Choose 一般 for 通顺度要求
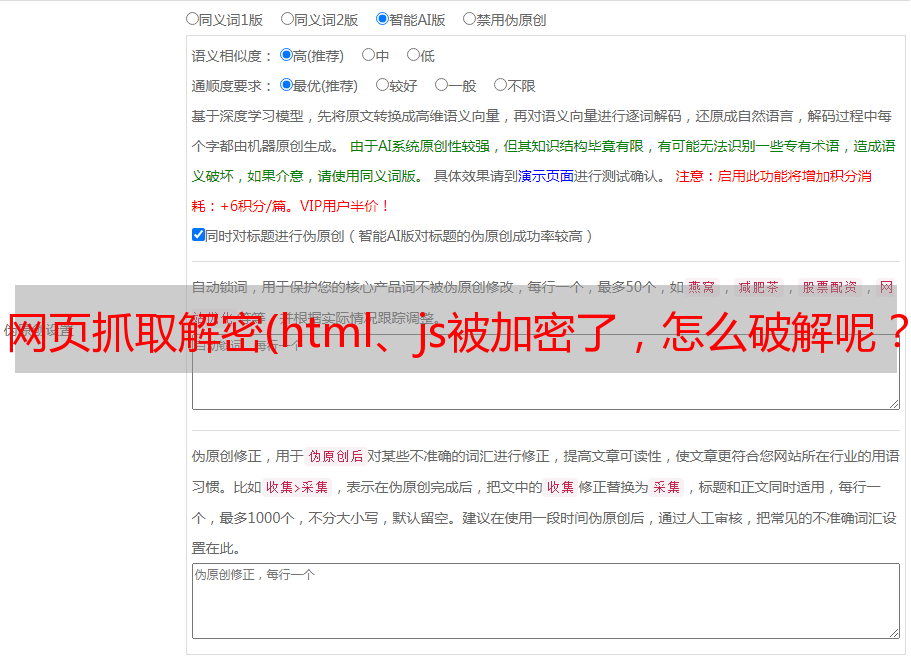 coord(441,85)
